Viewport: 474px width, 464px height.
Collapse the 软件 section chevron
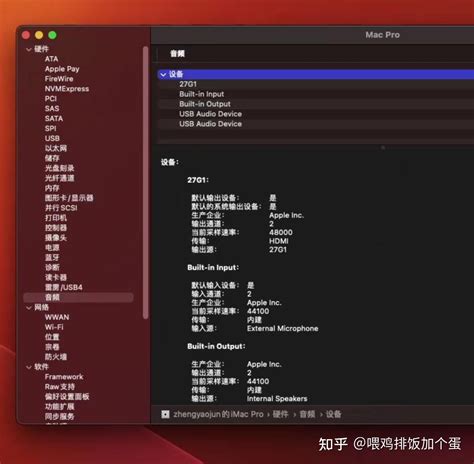click(29, 367)
